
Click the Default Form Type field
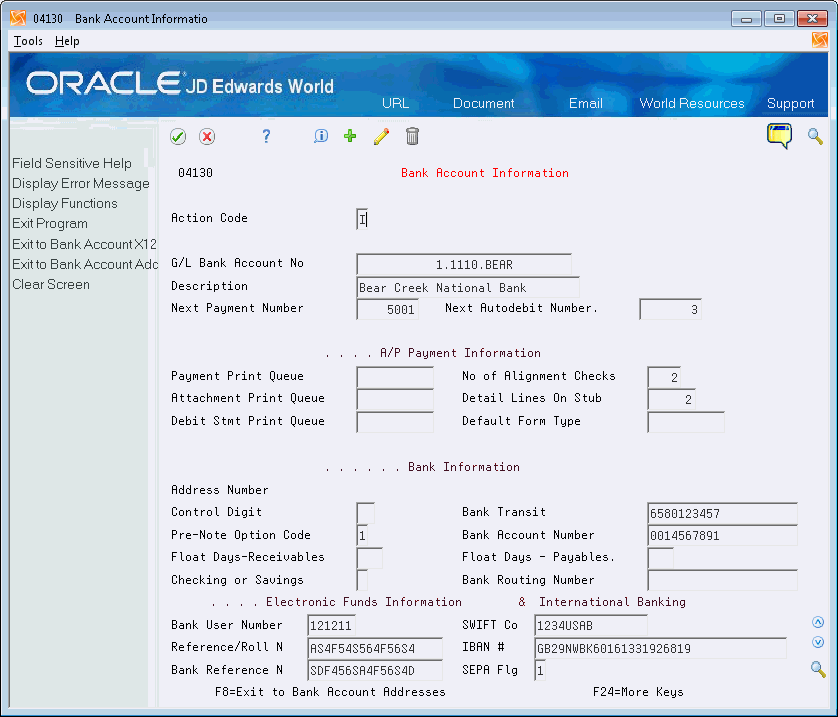tap(686, 422)
